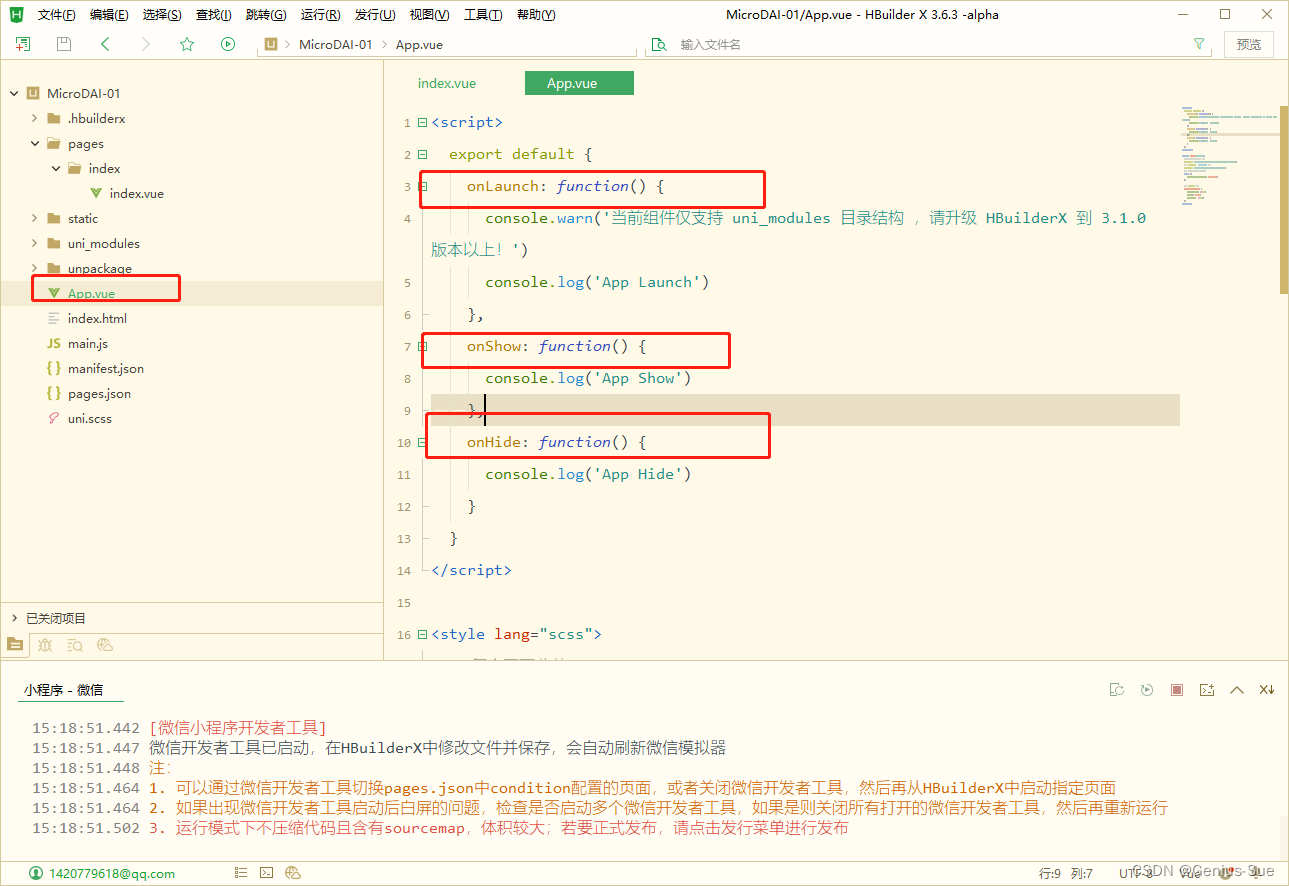Fold the onLaunch function at line 3
This screenshot has width=1289, height=886.
point(422,186)
